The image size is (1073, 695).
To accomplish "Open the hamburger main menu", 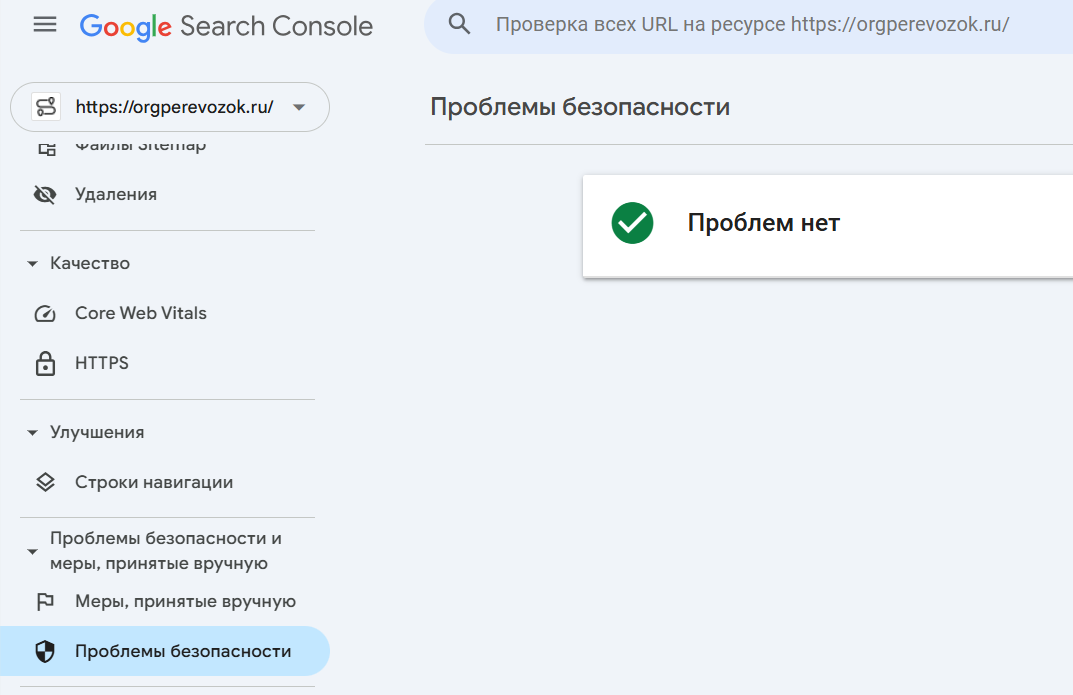I will tap(45, 25).
